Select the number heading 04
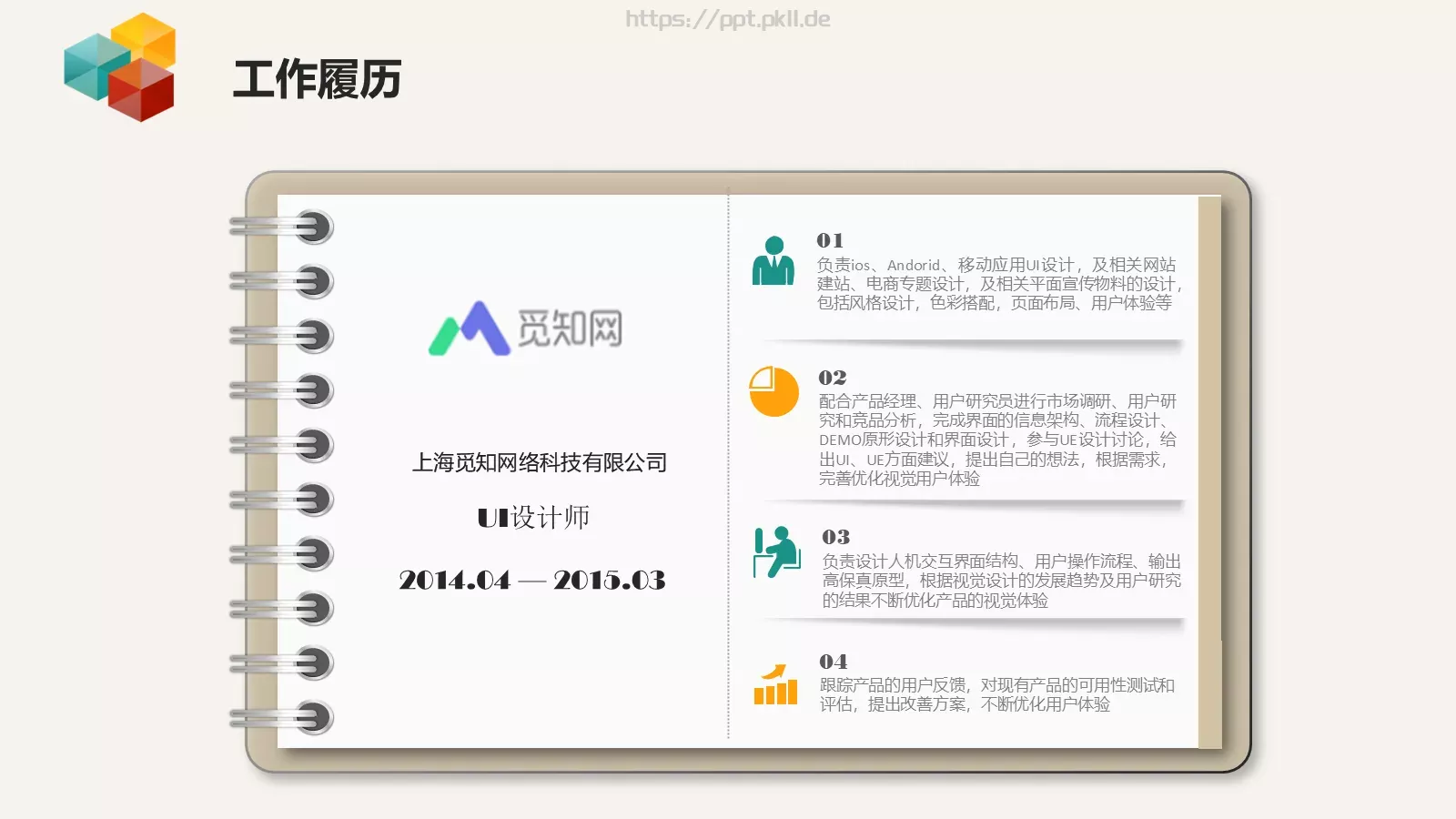This screenshot has width=1456, height=819. click(834, 662)
